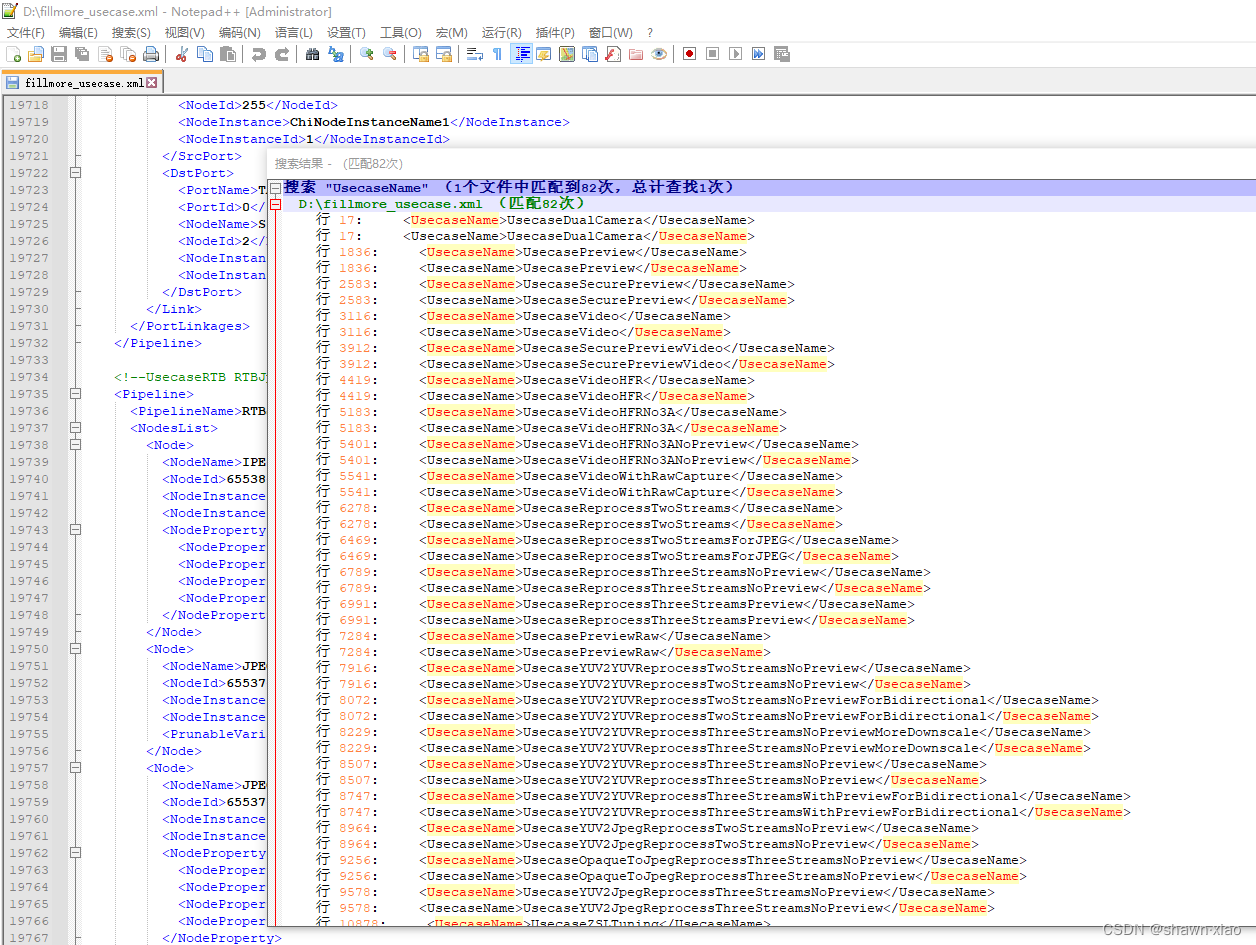Collapse the NodeProperty fold at line 19743
Image resolution: width=1256 pixels, height=945 pixels.
(x=75, y=530)
